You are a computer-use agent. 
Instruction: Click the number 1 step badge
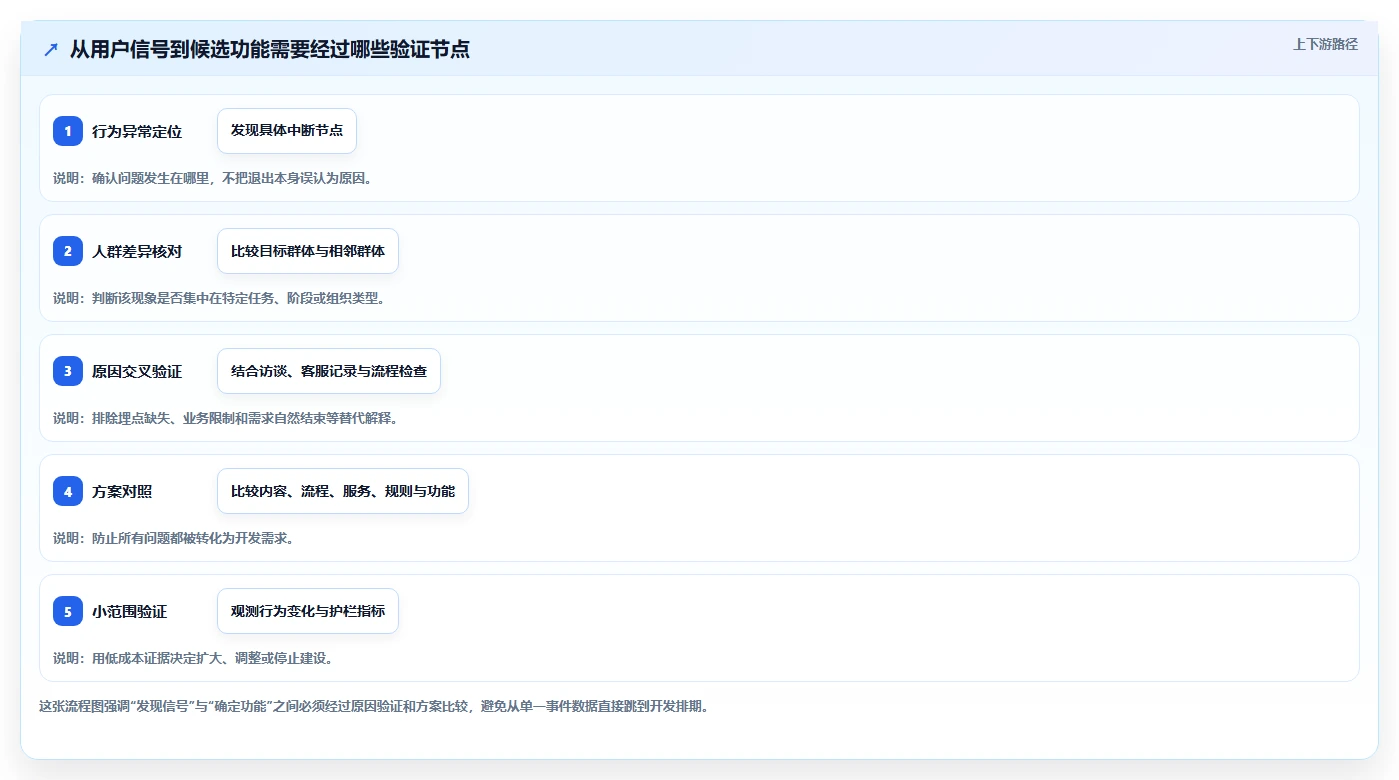tap(68, 131)
